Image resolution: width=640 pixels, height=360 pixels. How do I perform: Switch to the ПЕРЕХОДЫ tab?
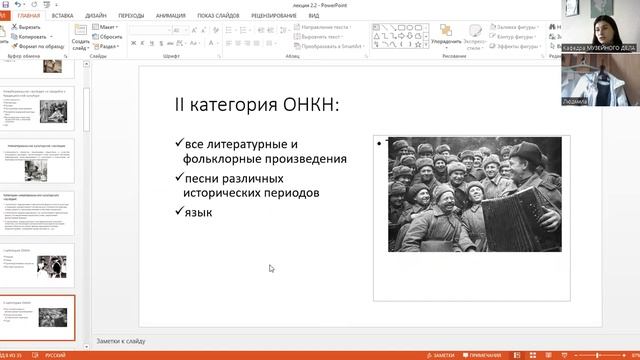coord(131,16)
